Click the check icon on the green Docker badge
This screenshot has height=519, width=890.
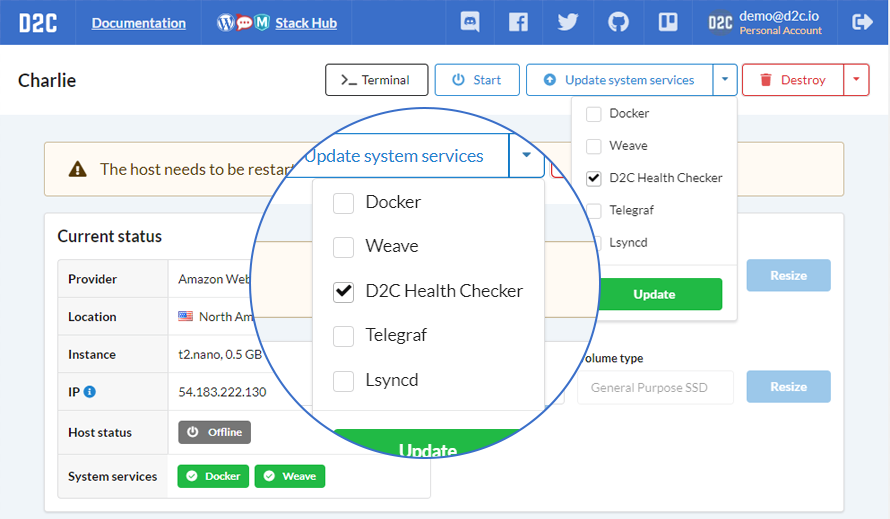(192, 476)
